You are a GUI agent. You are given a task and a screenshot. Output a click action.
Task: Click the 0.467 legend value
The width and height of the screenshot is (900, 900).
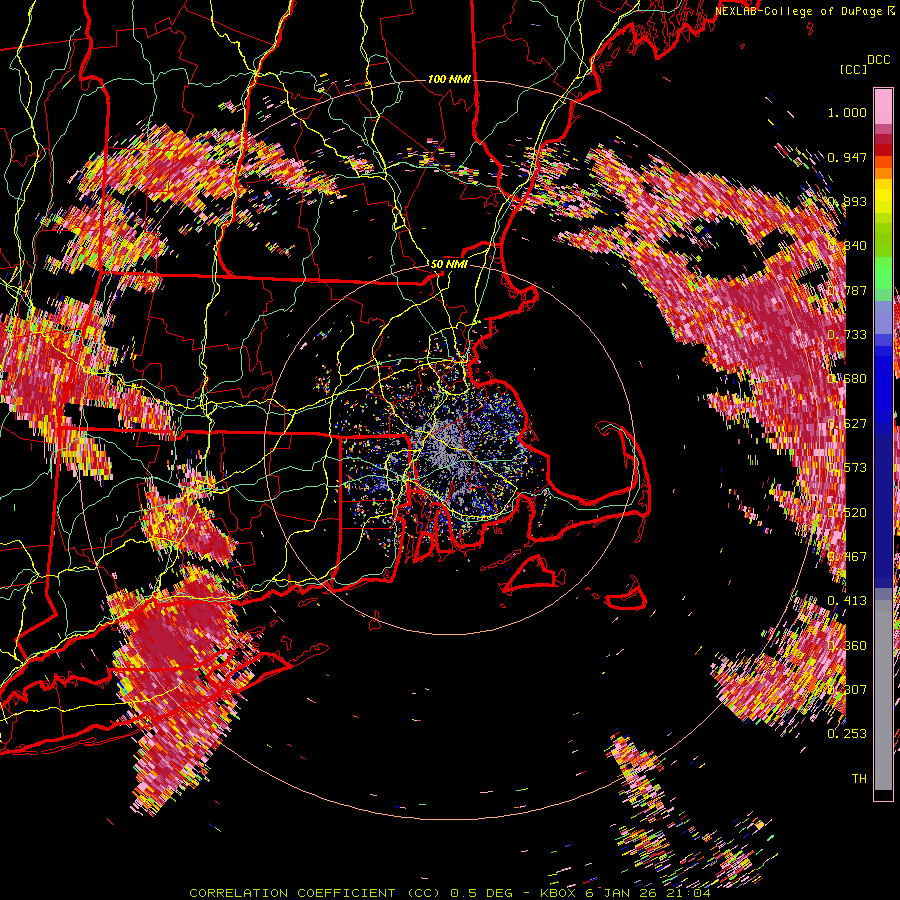(x=847, y=557)
